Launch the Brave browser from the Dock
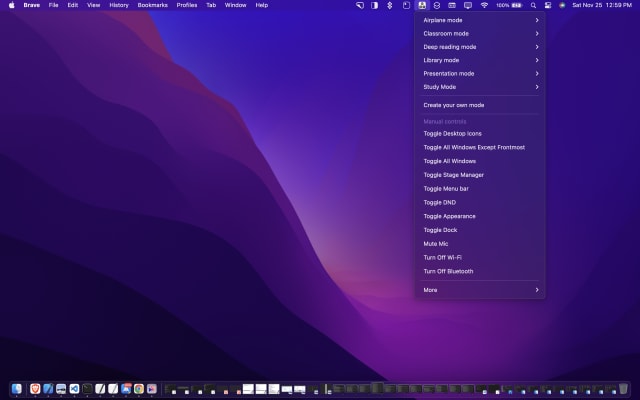This screenshot has height=400, width=640. point(35,389)
